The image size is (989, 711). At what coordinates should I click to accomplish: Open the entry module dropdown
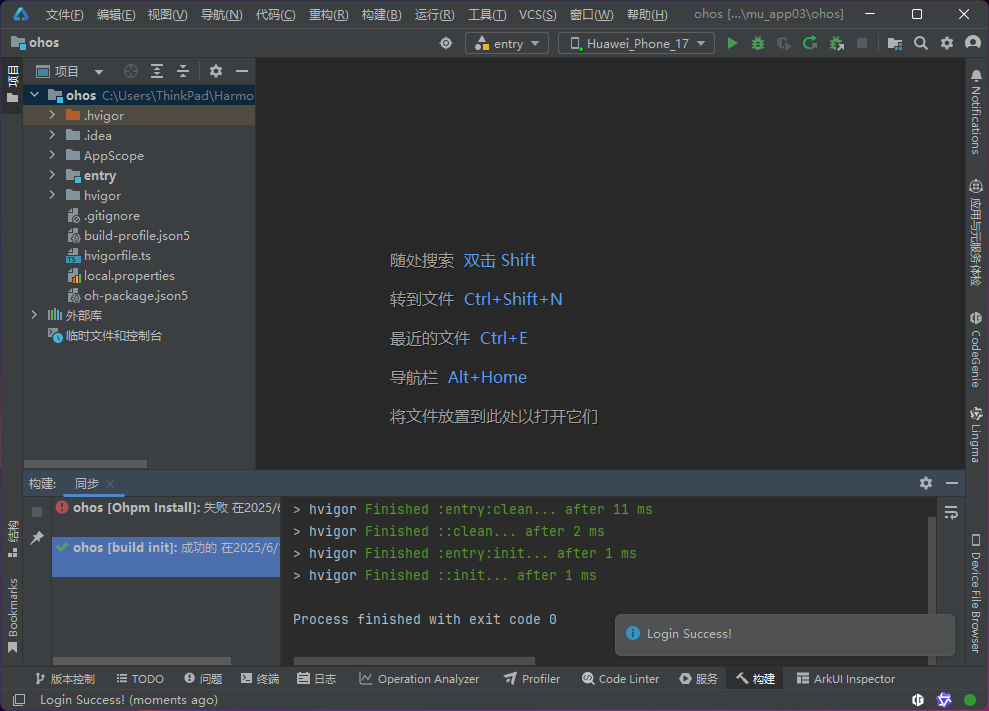[x=507, y=43]
